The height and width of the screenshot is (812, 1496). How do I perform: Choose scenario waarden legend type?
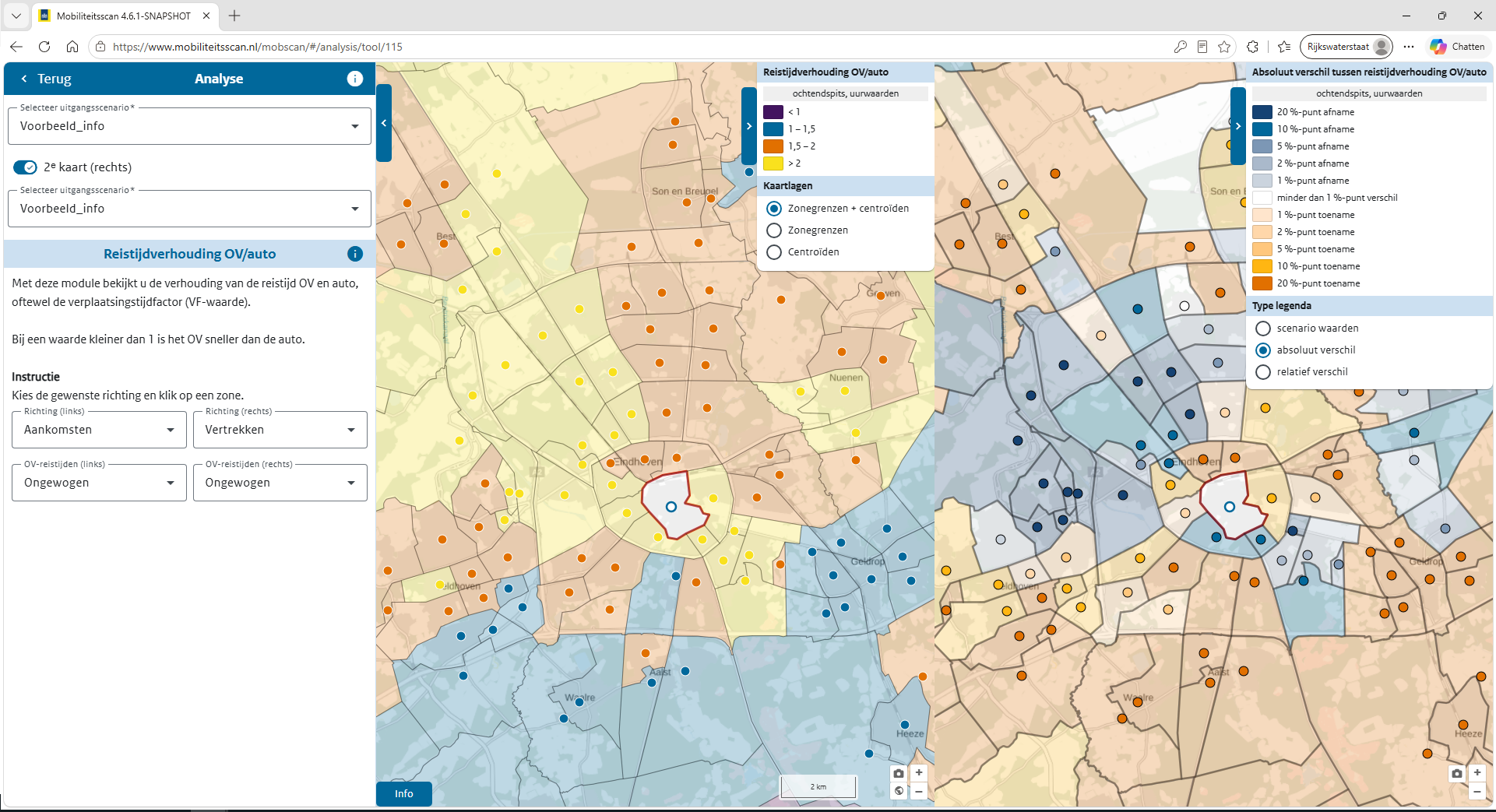[x=1263, y=329]
